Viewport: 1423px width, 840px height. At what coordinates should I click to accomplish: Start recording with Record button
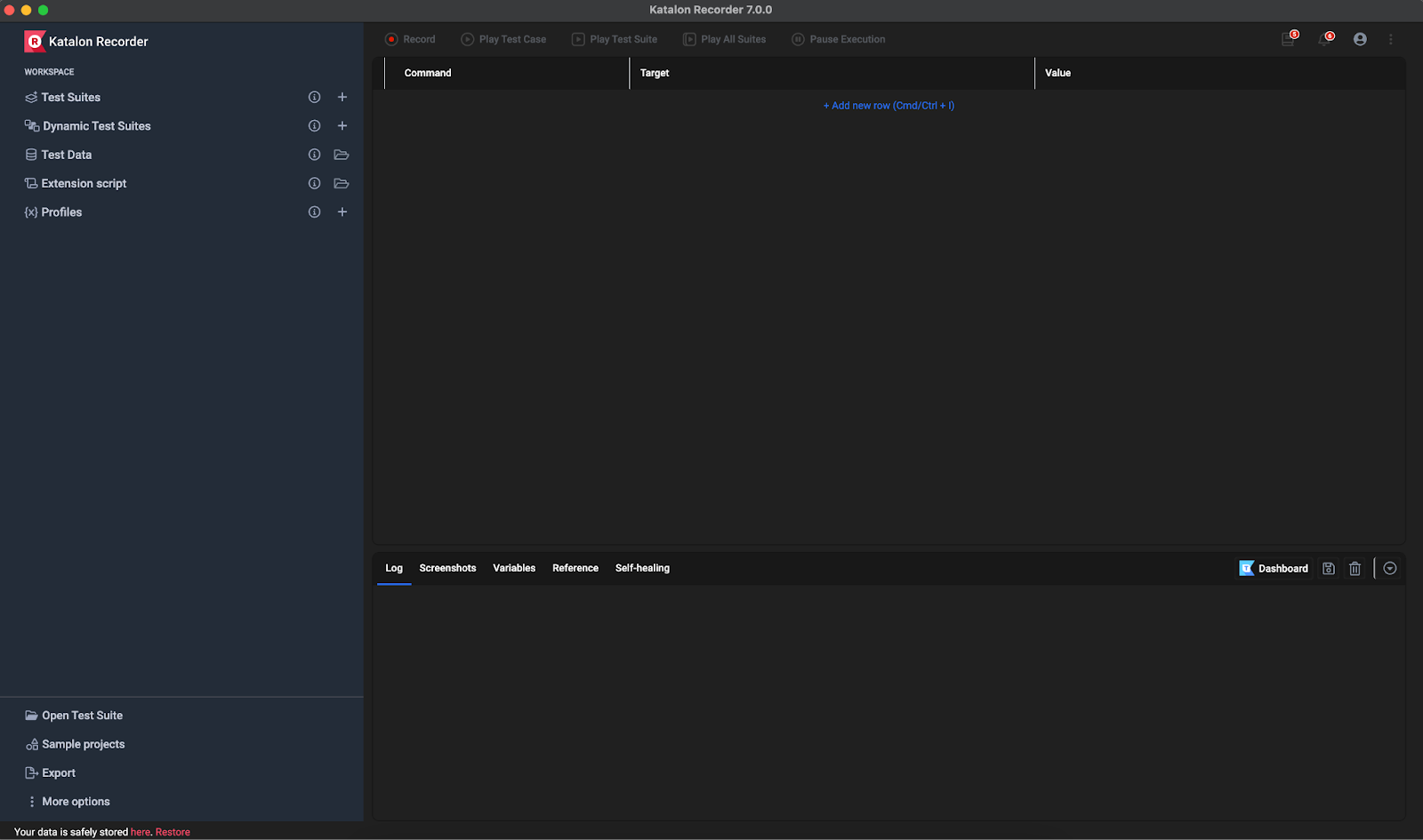coord(410,39)
